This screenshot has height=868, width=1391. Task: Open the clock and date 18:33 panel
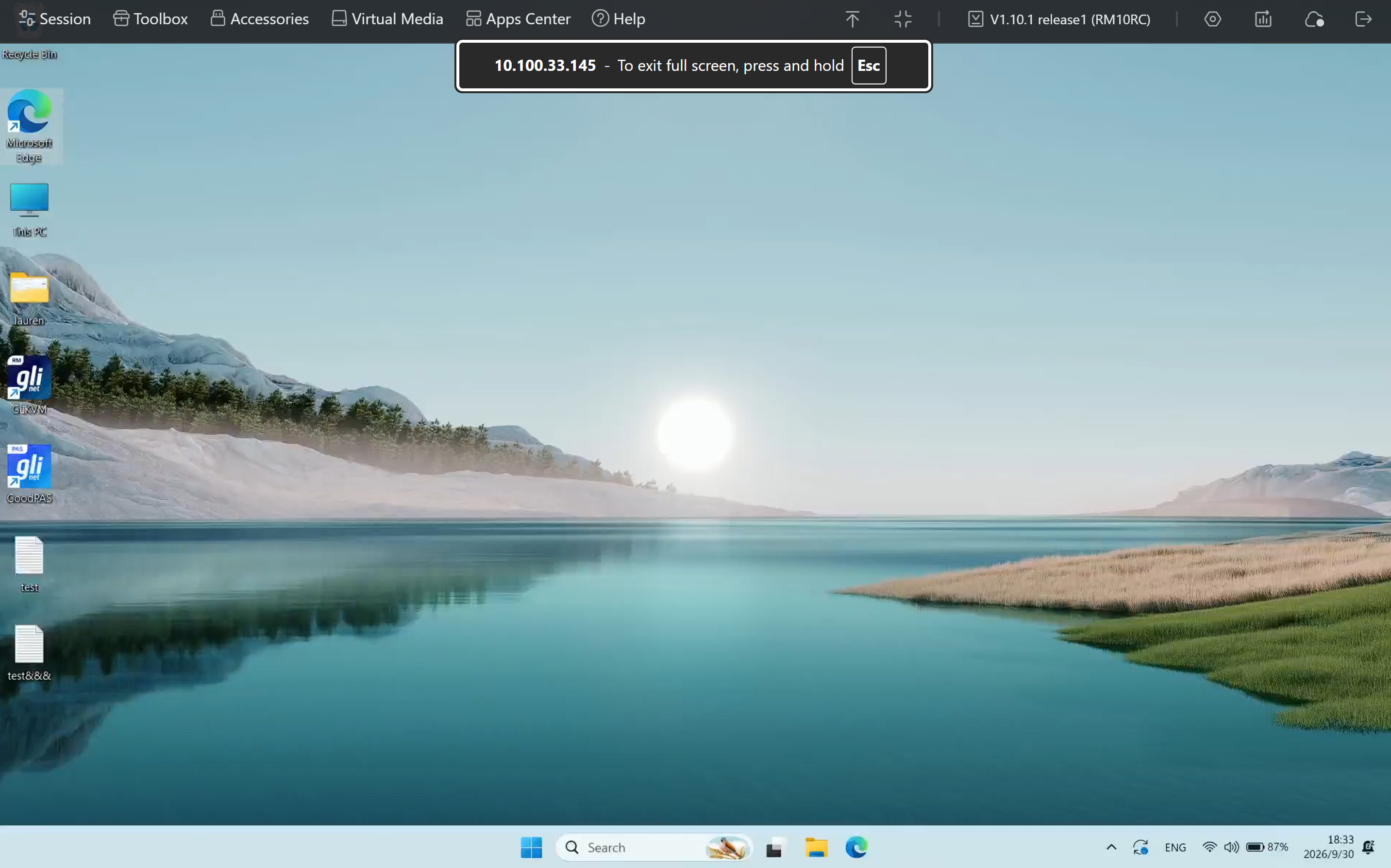point(1328,847)
